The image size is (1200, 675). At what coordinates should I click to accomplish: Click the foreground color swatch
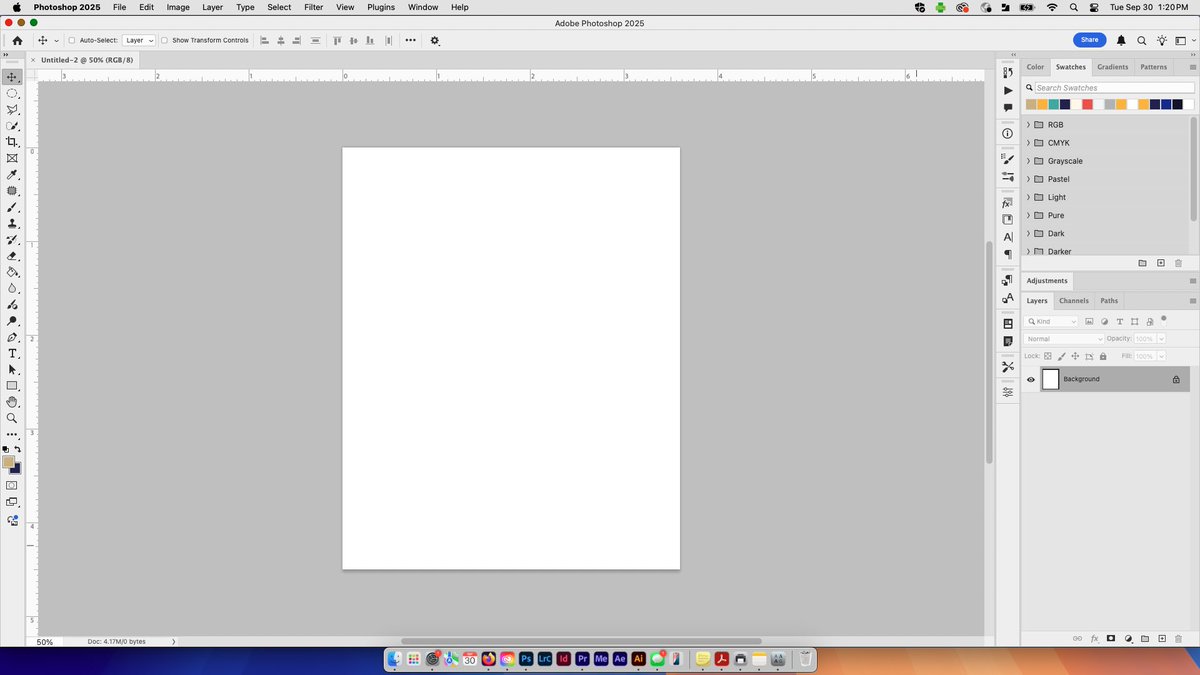click(x=9, y=462)
